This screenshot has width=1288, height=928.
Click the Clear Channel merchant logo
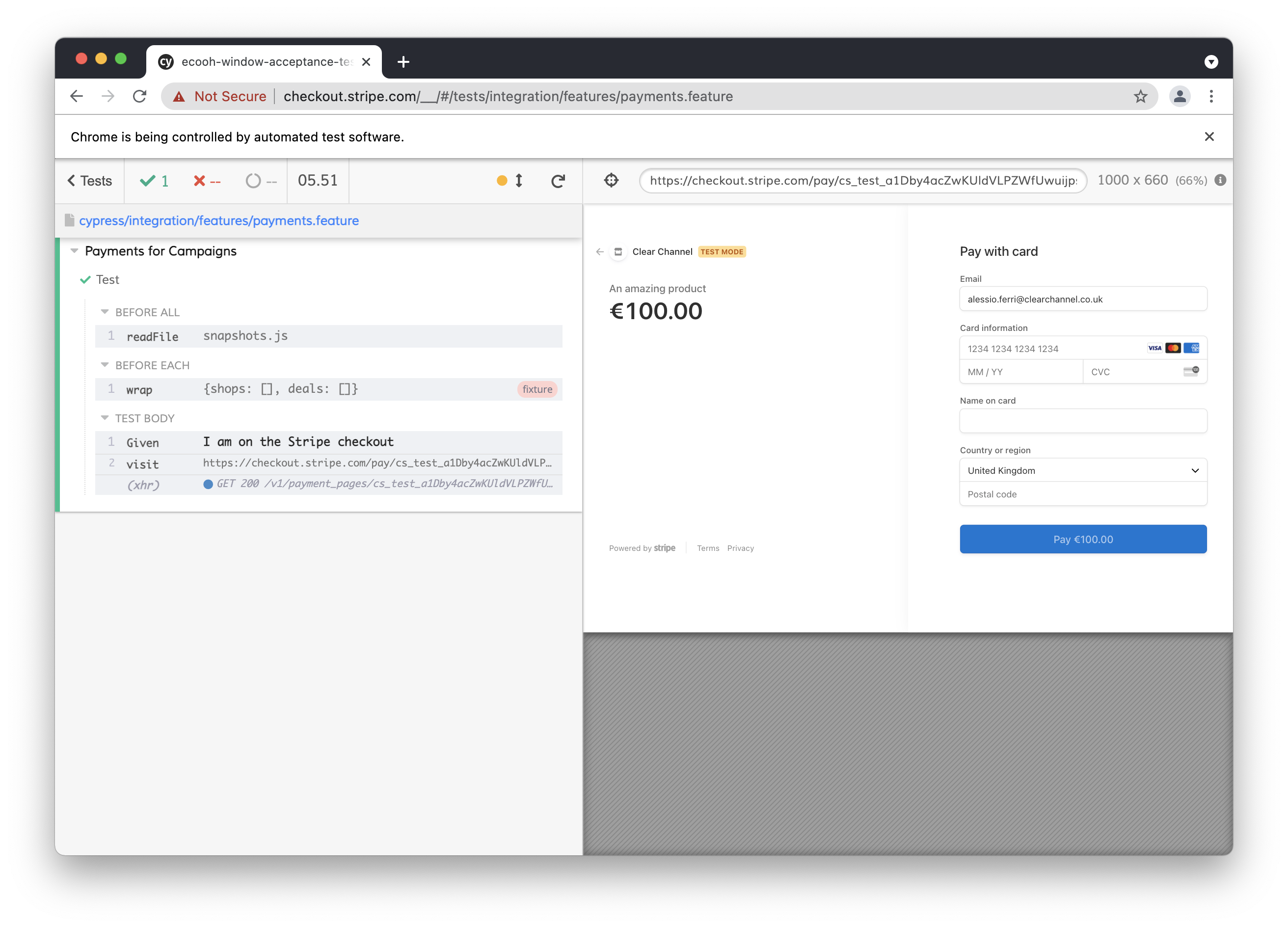[617, 251]
